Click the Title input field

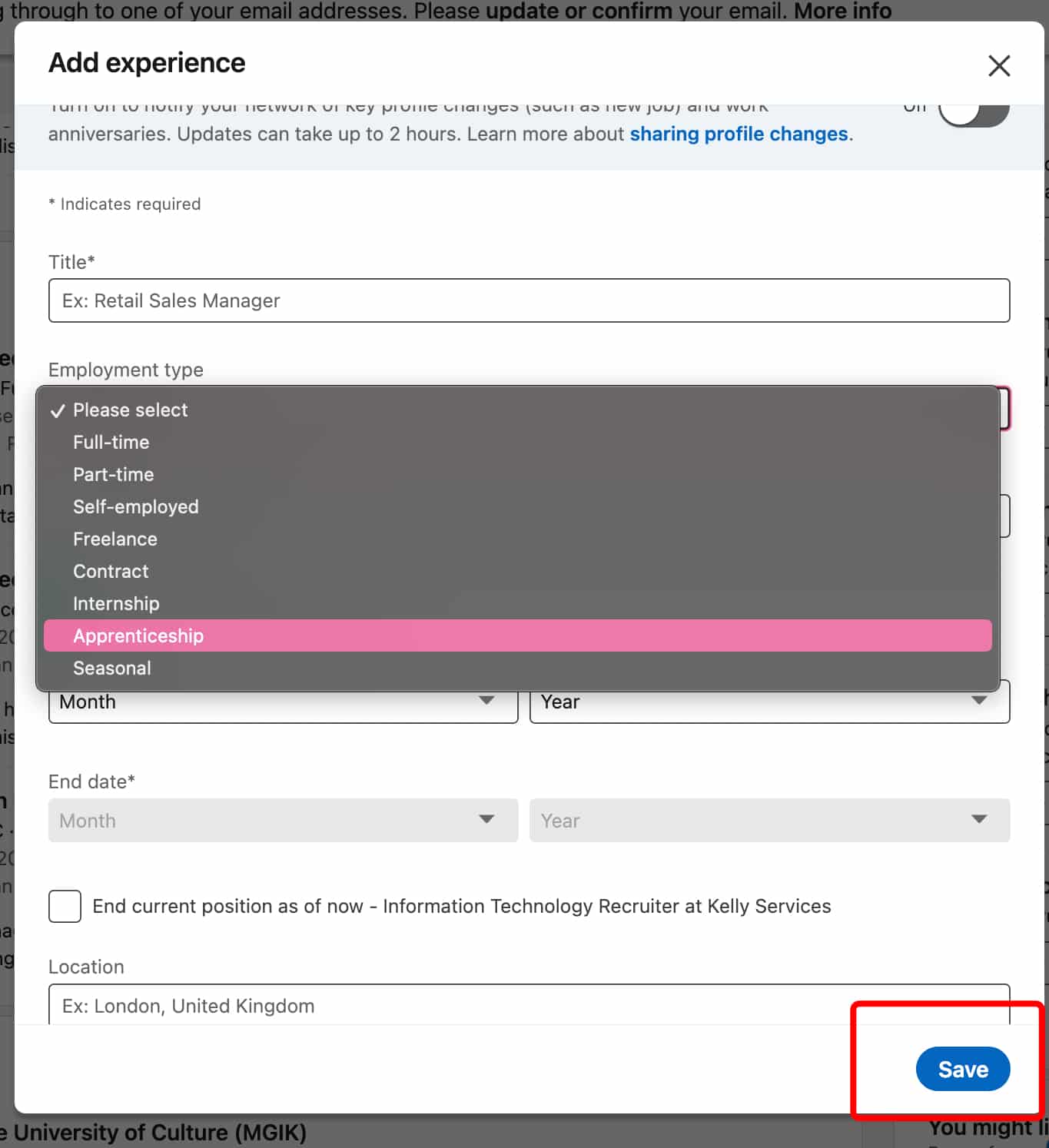pyautogui.click(x=529, y=300)
